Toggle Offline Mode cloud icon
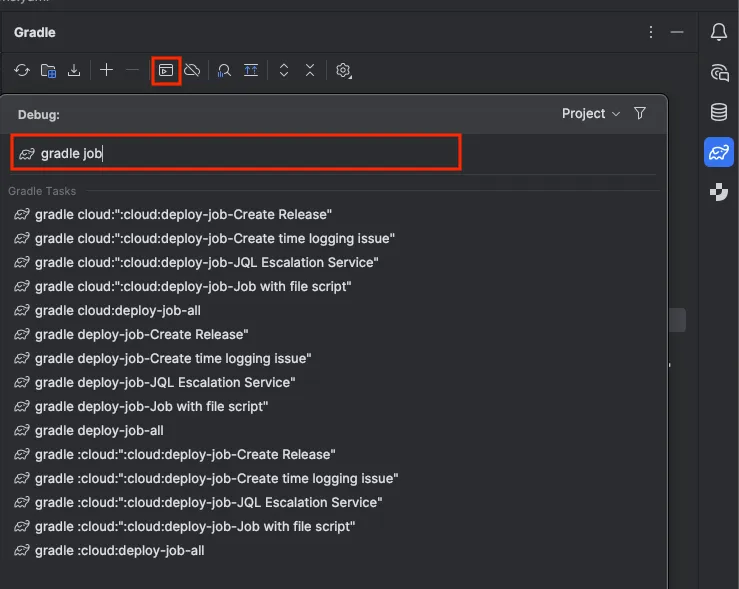 pos(192,71)
